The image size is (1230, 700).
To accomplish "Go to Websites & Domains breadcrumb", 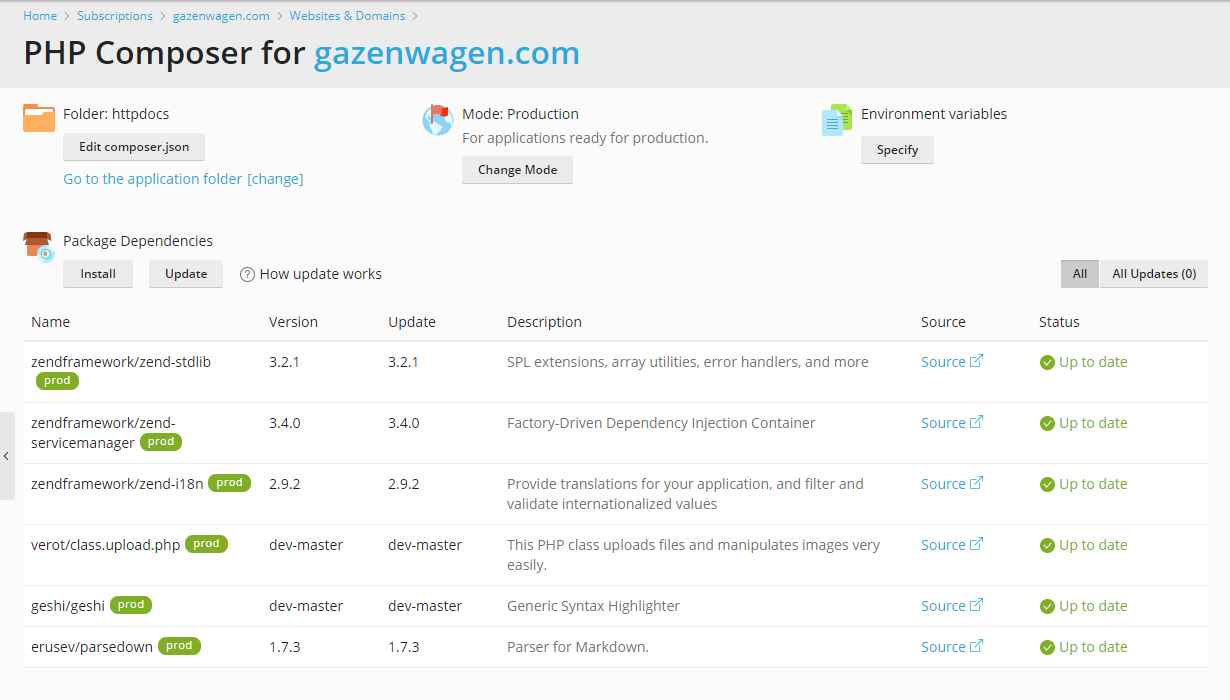I will [347, 16].
